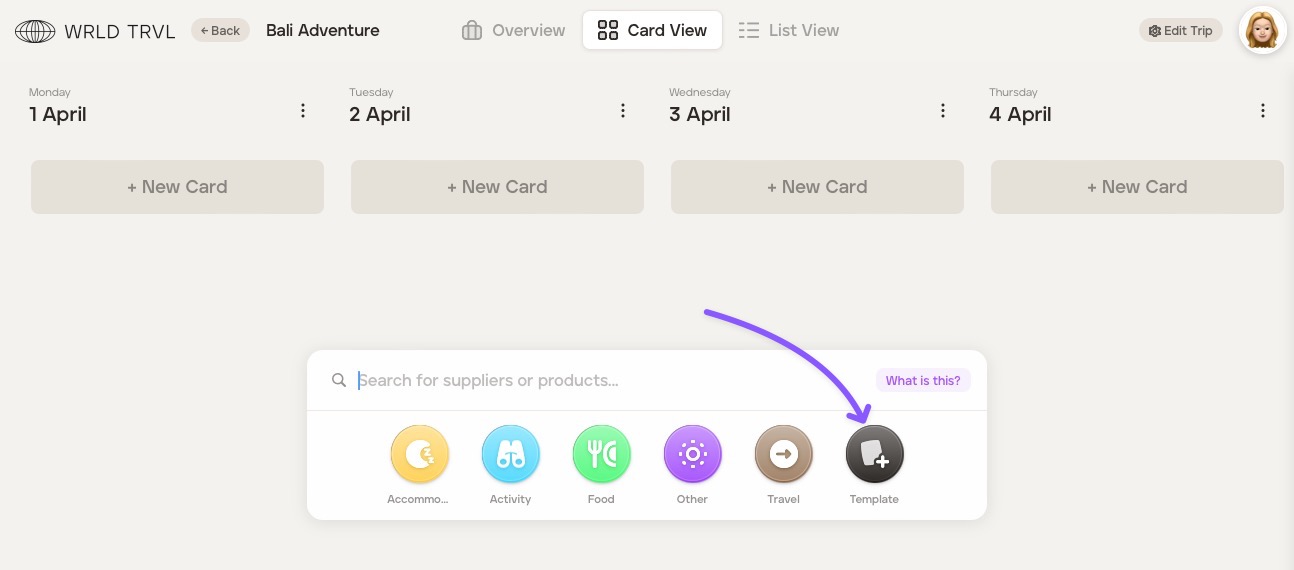Select the Accommodation category icon
The width and height of the screenshot is (1294, 570).
coord(420,455)
